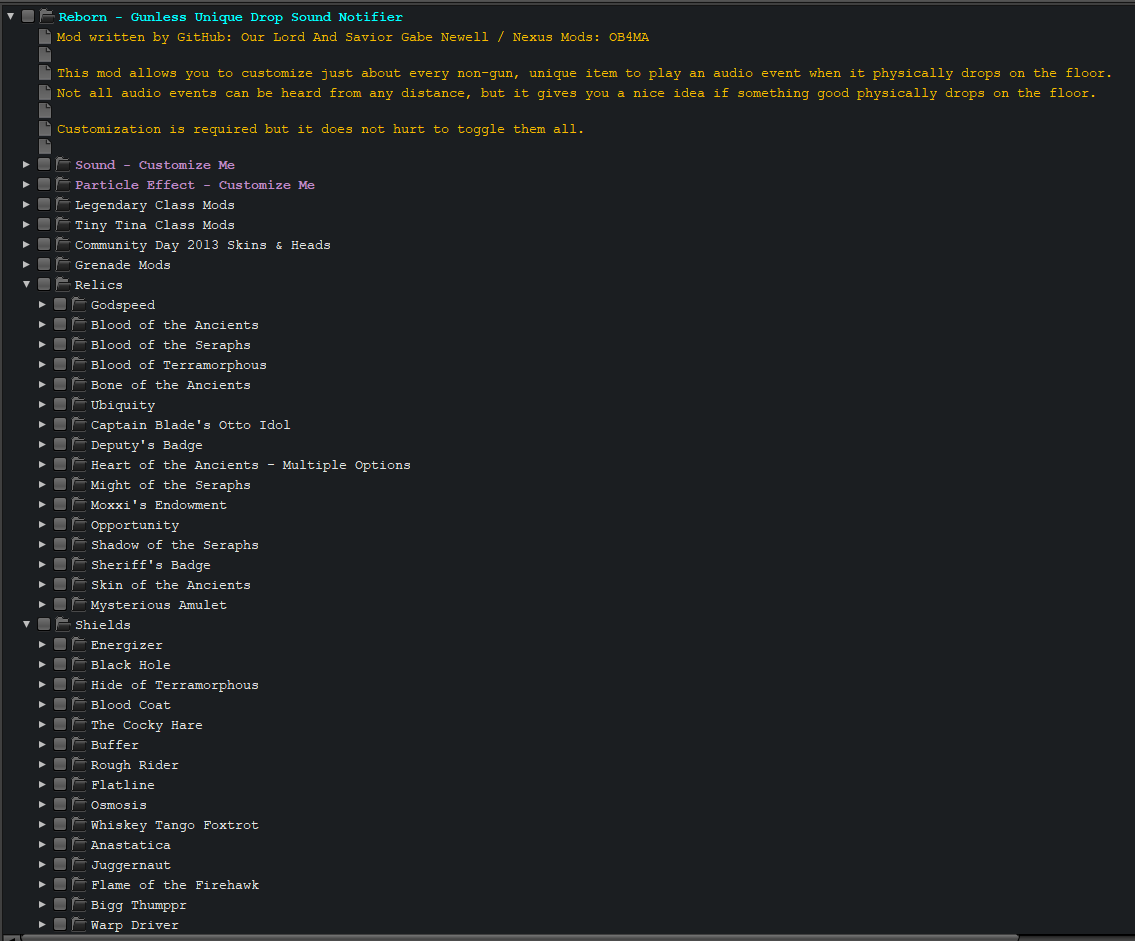1135x941 pixels.
Task: Click the folder icon beside Reborn root mod
Action: (47, 17)
